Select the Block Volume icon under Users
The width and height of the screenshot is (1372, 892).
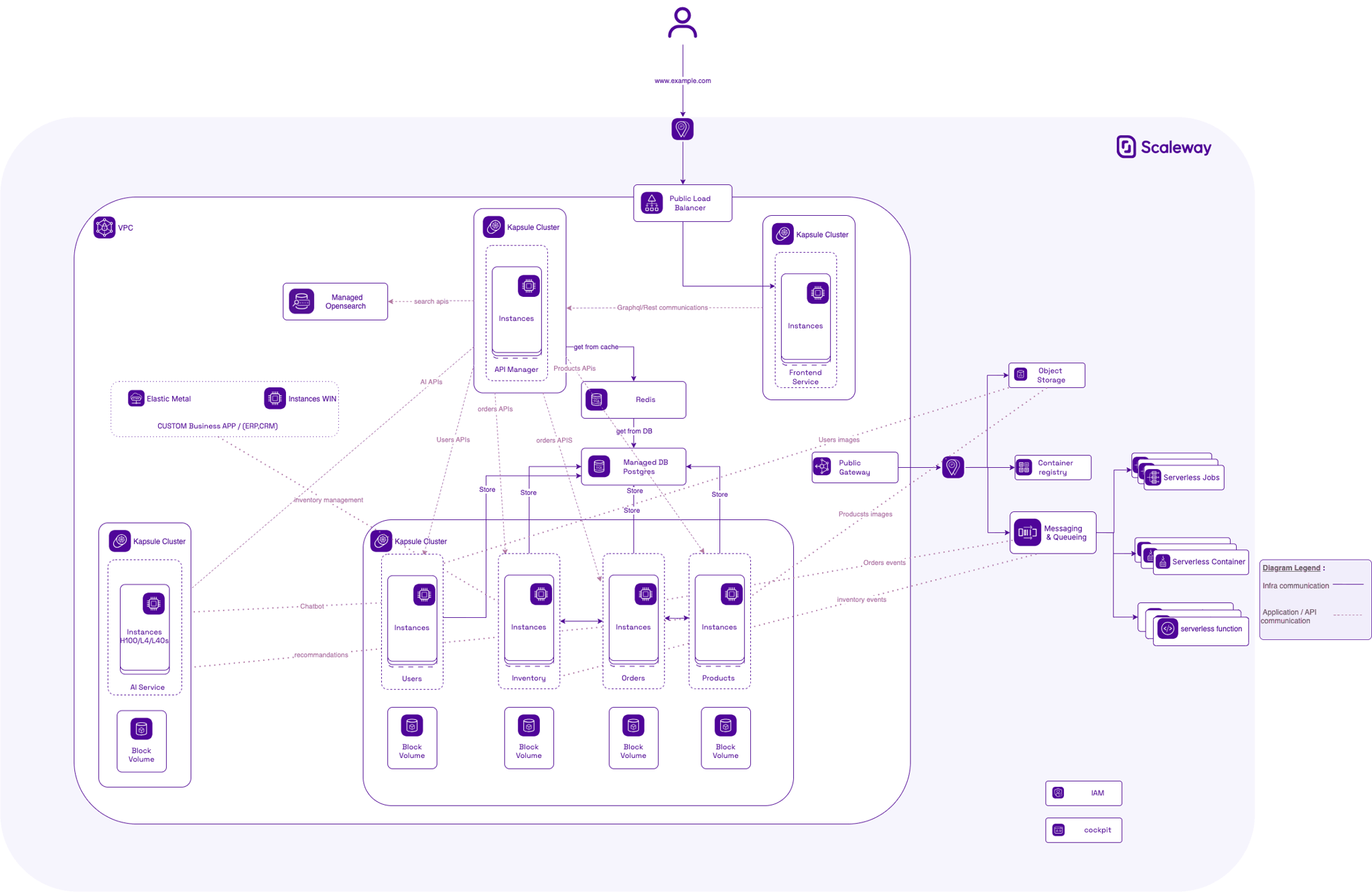(x=411, y=724)
